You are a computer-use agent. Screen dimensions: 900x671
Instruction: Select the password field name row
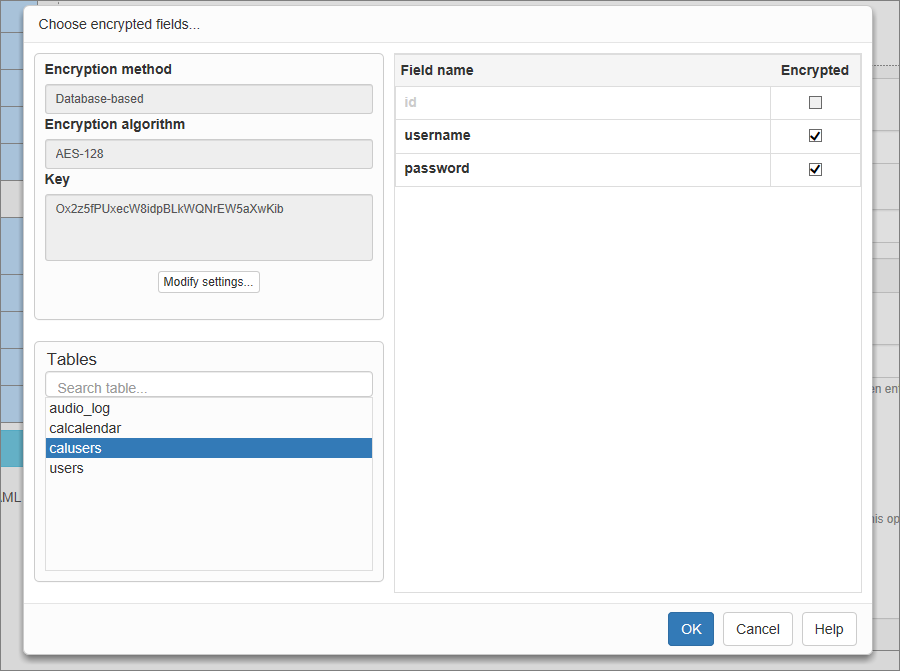point(437,169)
